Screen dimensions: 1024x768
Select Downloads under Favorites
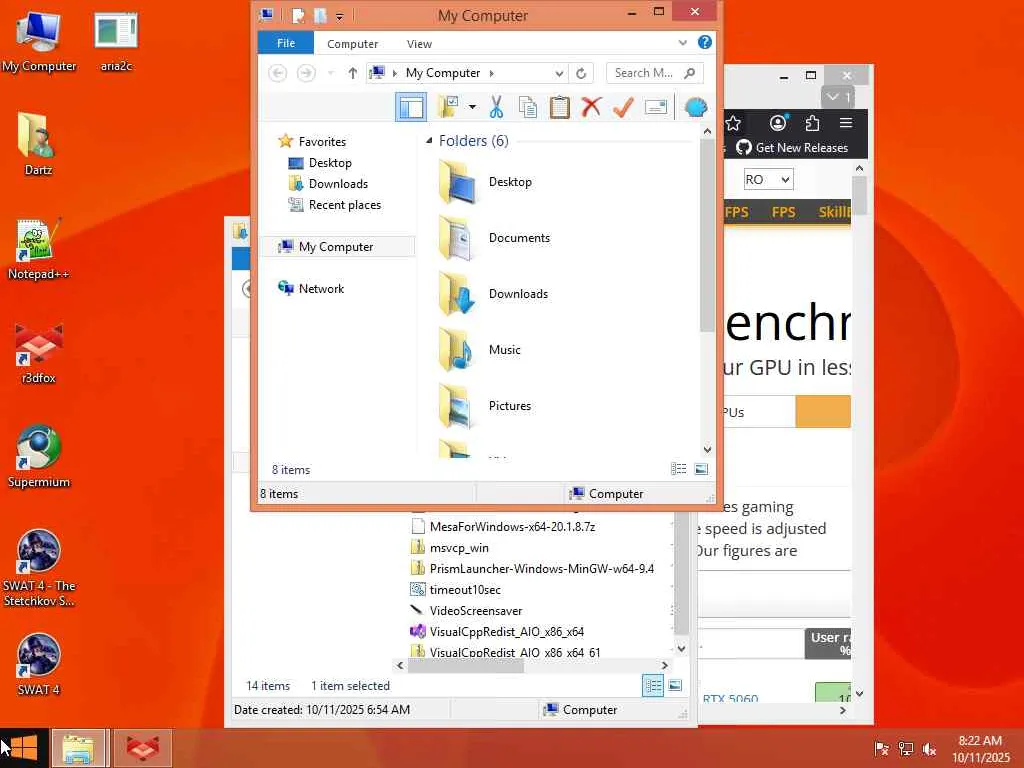(338, 184)
